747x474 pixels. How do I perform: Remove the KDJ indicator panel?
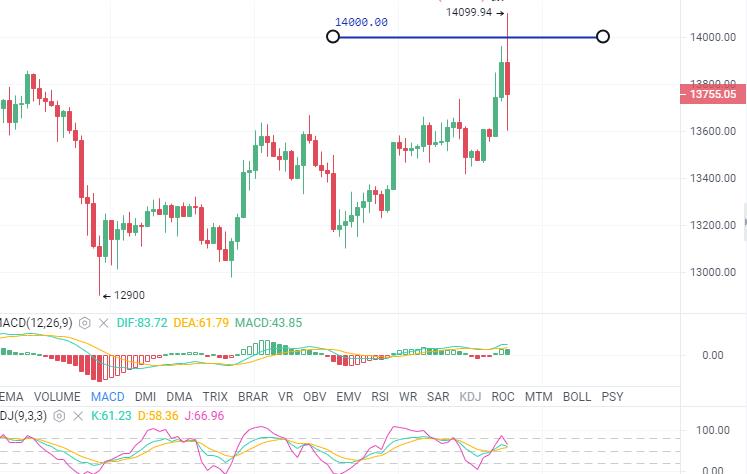[x=78, y=416]
